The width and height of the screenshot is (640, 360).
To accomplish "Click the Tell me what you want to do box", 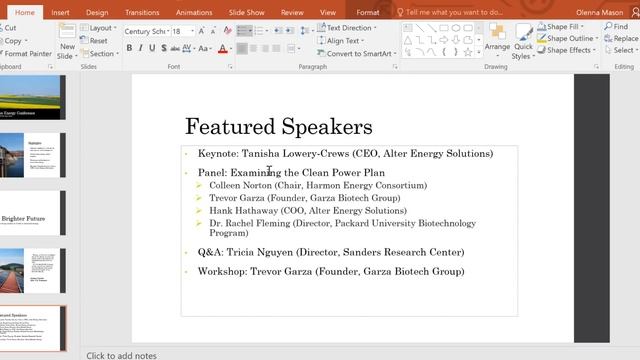I will click(450, 12).
